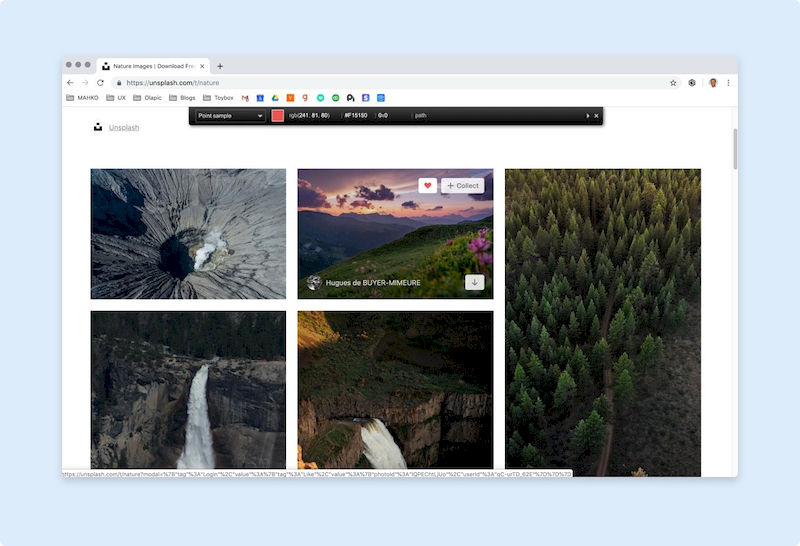Open the Toybox bookmarks folder
The height and width of the screenshot is (546, 800).
click(218, 98)
